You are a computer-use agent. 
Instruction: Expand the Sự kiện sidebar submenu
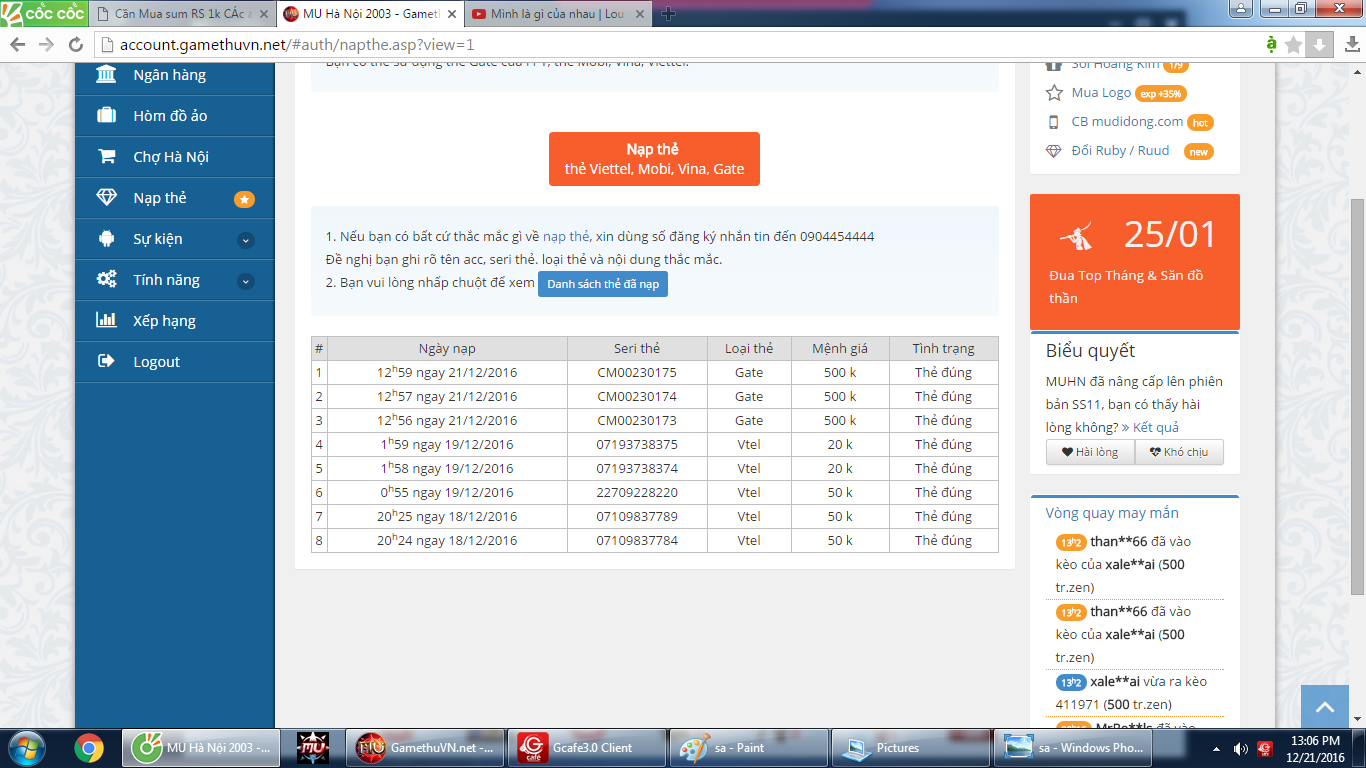(x=245, y=240)
